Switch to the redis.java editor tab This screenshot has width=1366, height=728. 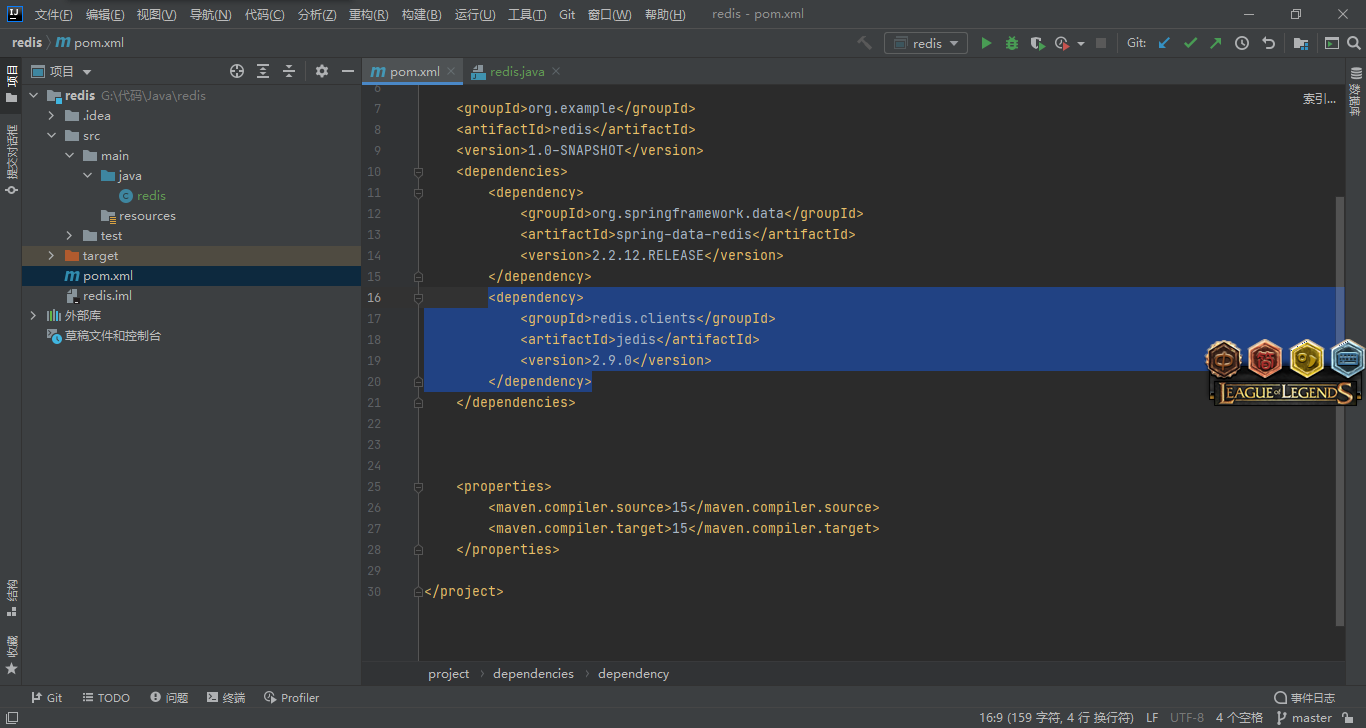516,72
